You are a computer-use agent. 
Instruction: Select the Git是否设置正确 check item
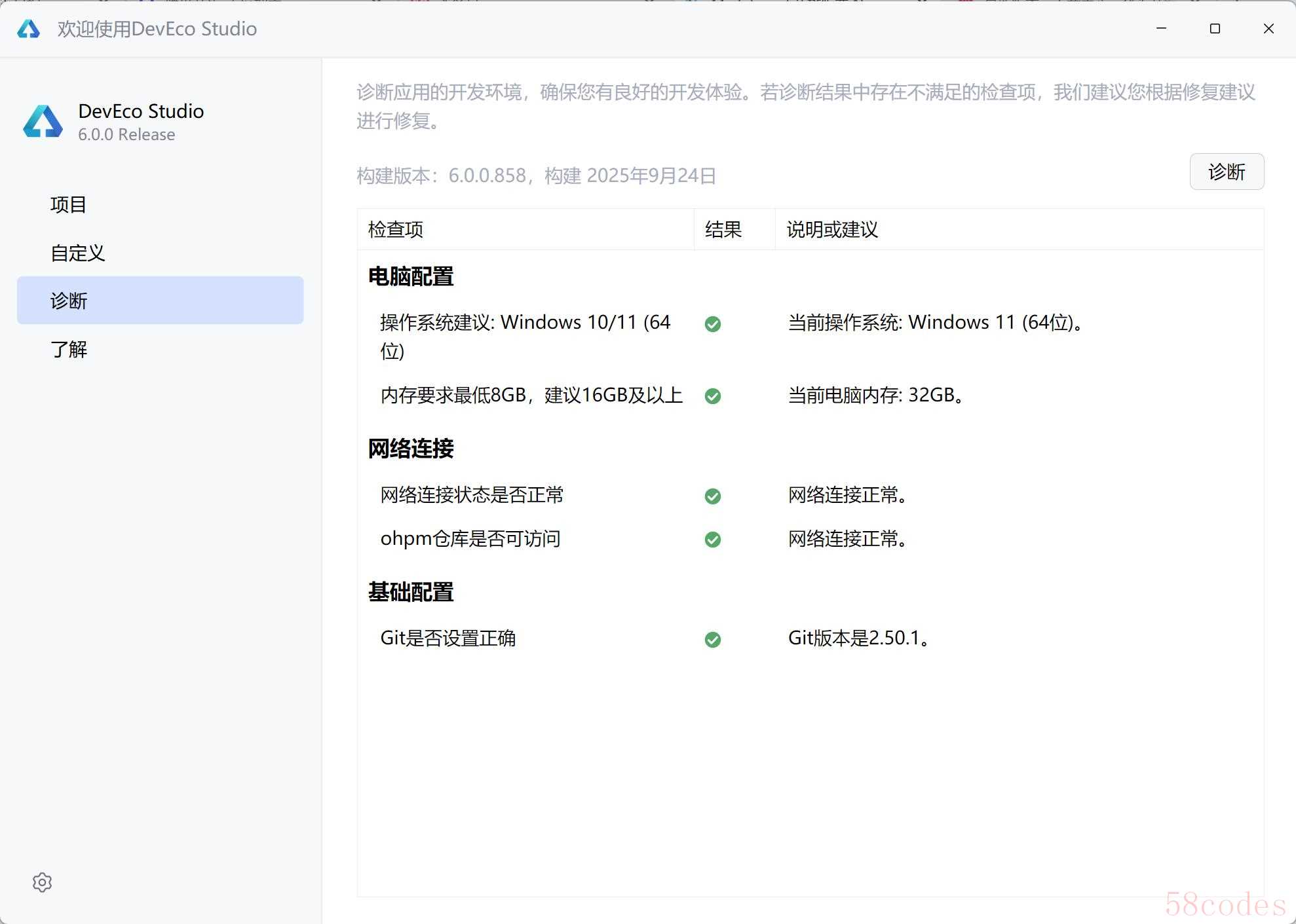pos(448,638)
